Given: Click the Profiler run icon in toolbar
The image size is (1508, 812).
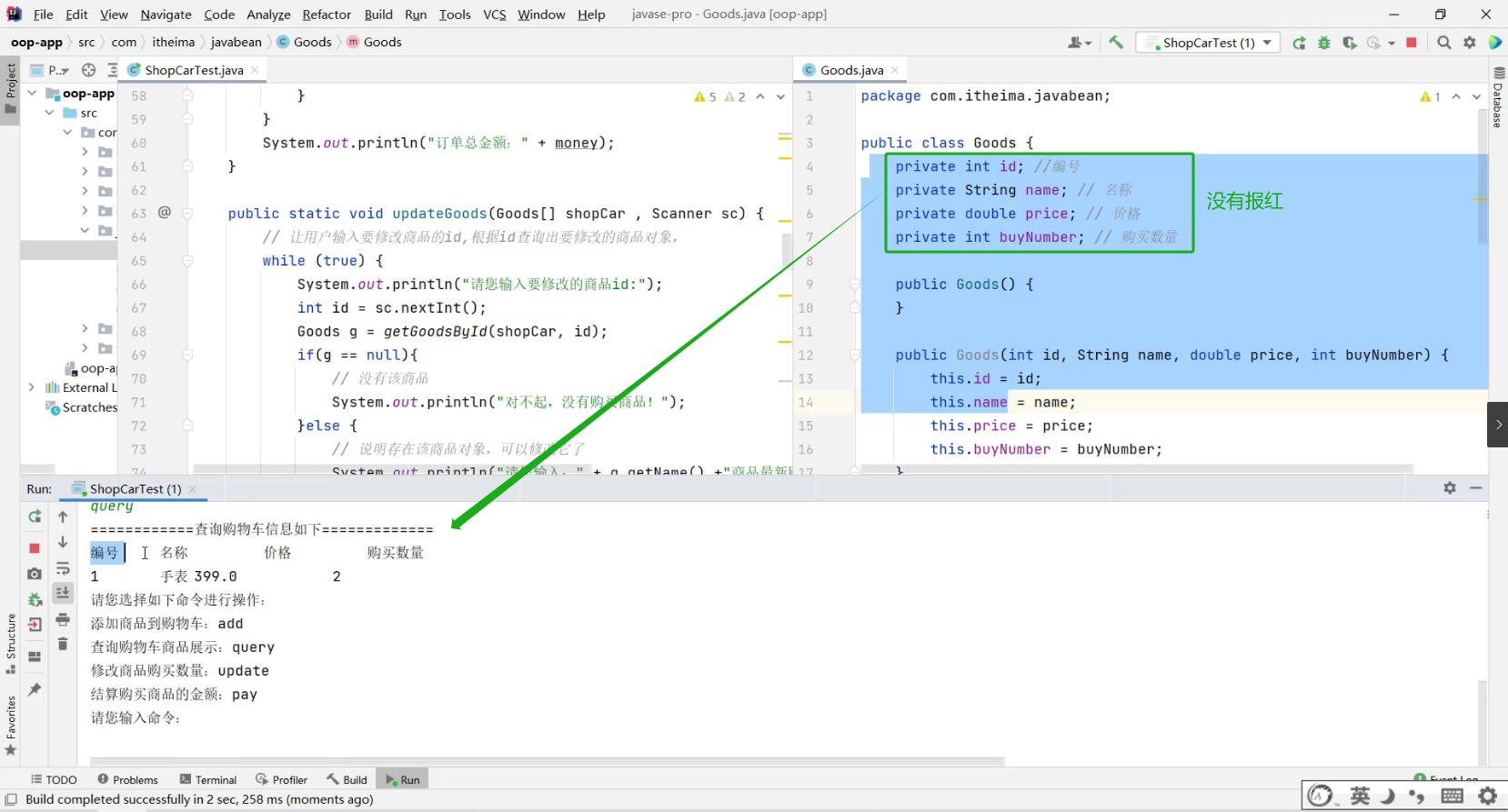Looking at the screenshot, I should click(1373, 43).
